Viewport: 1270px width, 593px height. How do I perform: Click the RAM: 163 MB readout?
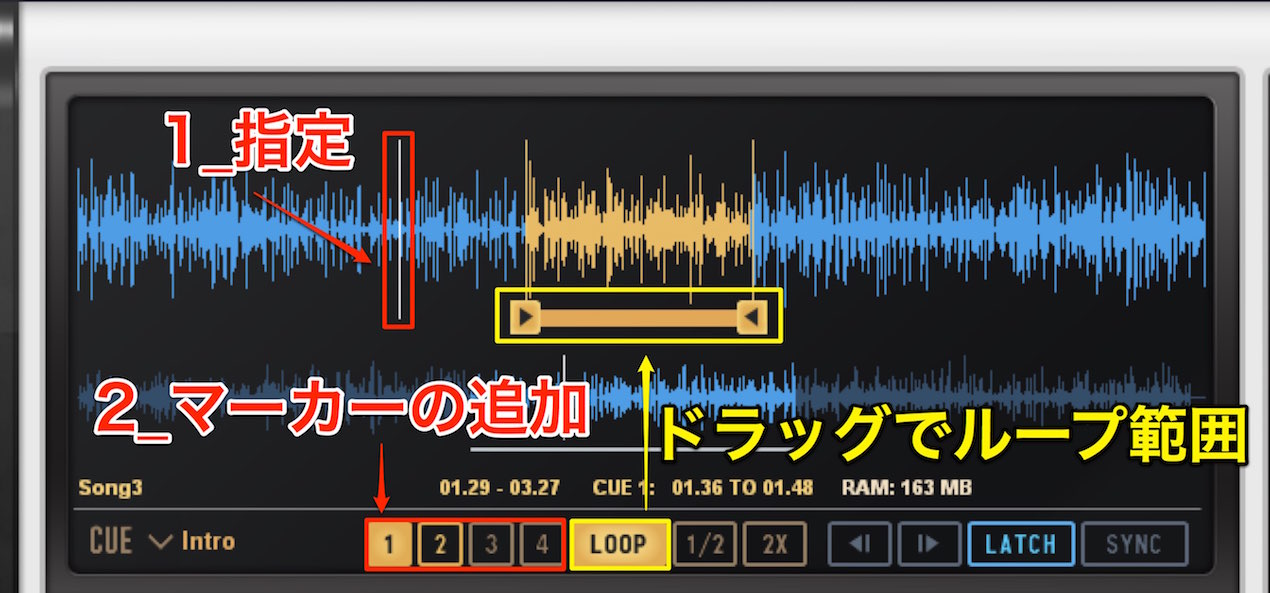(908, 489)
